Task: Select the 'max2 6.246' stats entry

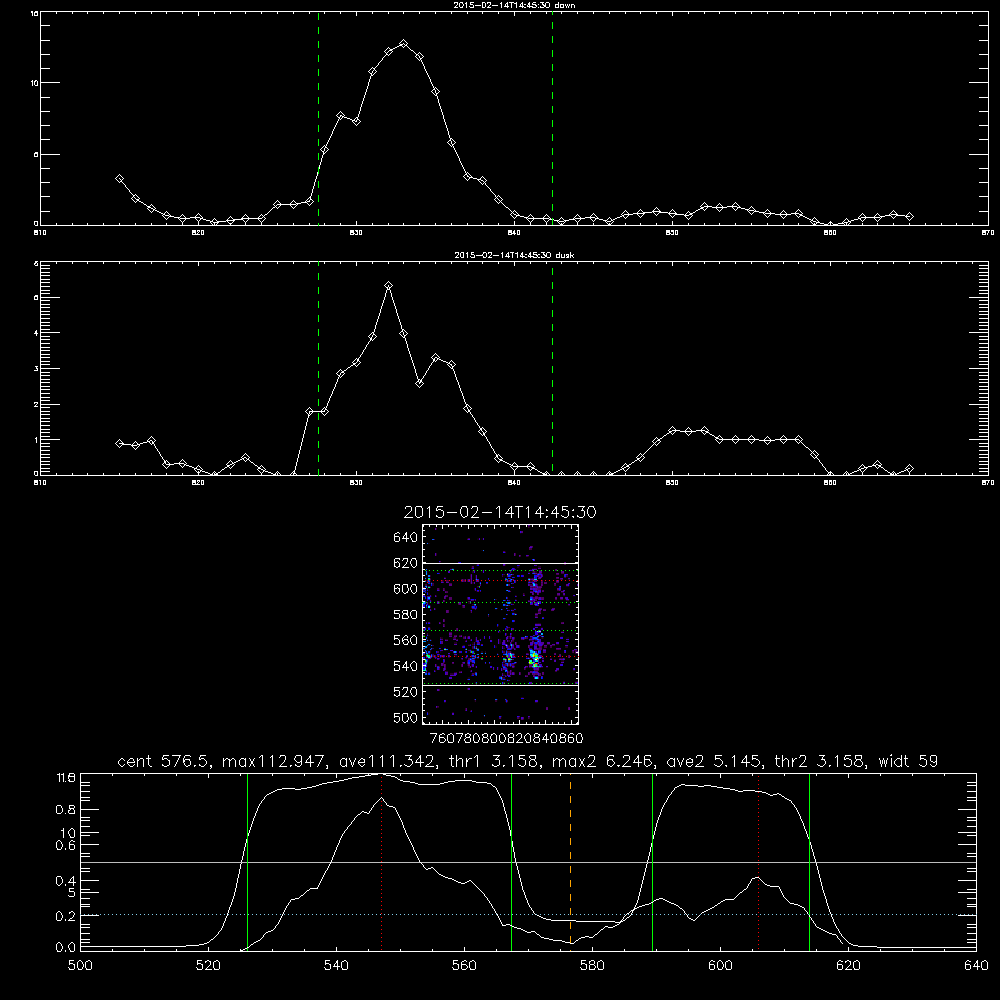Action: click(603, 761)
